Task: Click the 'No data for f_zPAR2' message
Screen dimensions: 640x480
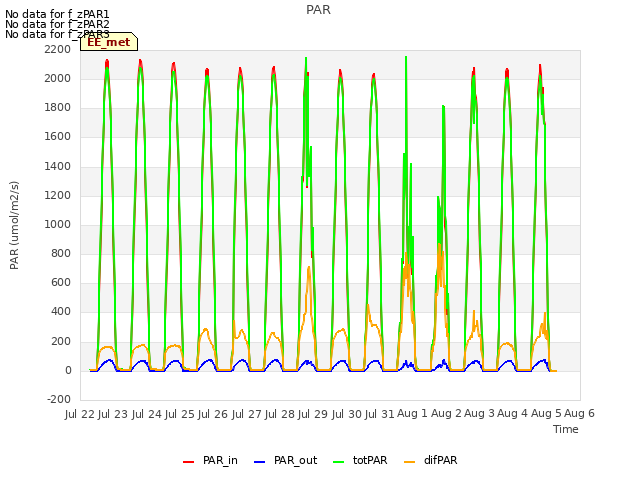Action: [x=57, y=24]
